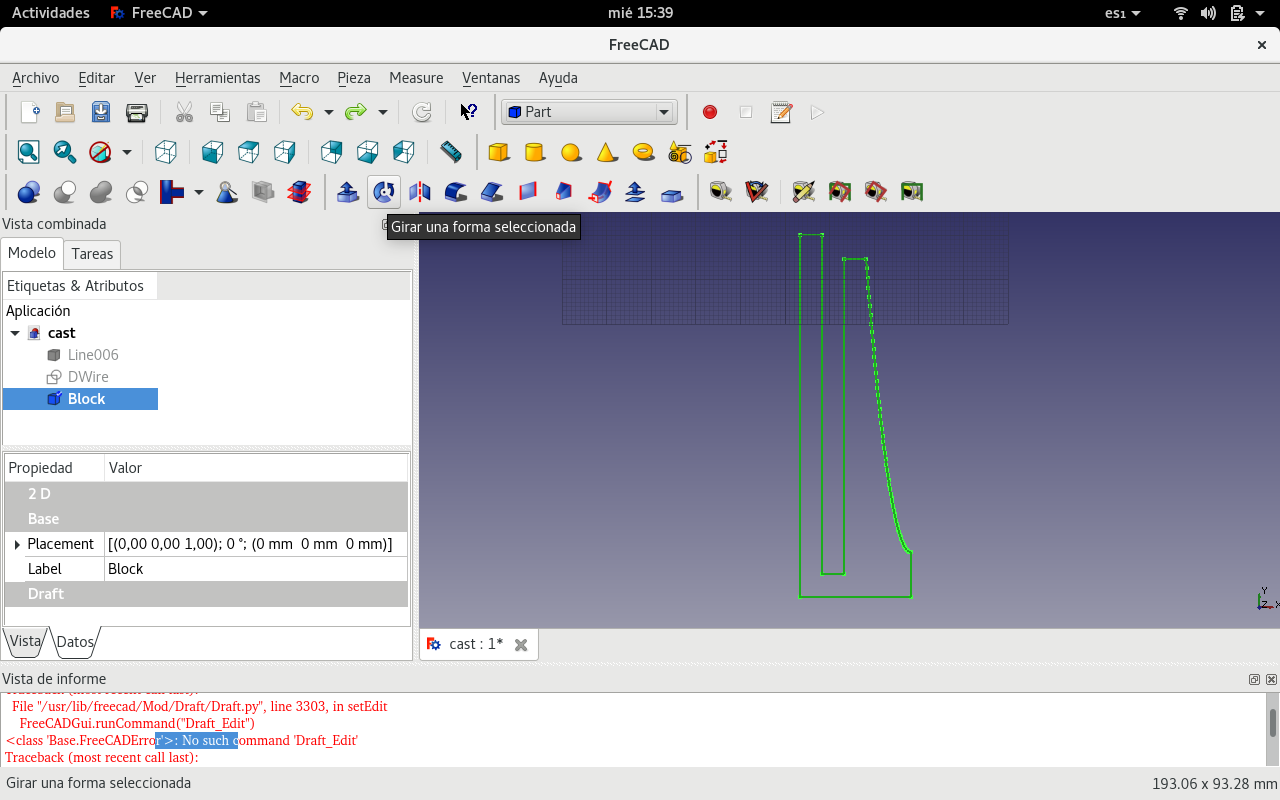Open the Measure menu
Image resolution: width=1280 pixels, height=800 pixels.
click(x=416, y=78)
